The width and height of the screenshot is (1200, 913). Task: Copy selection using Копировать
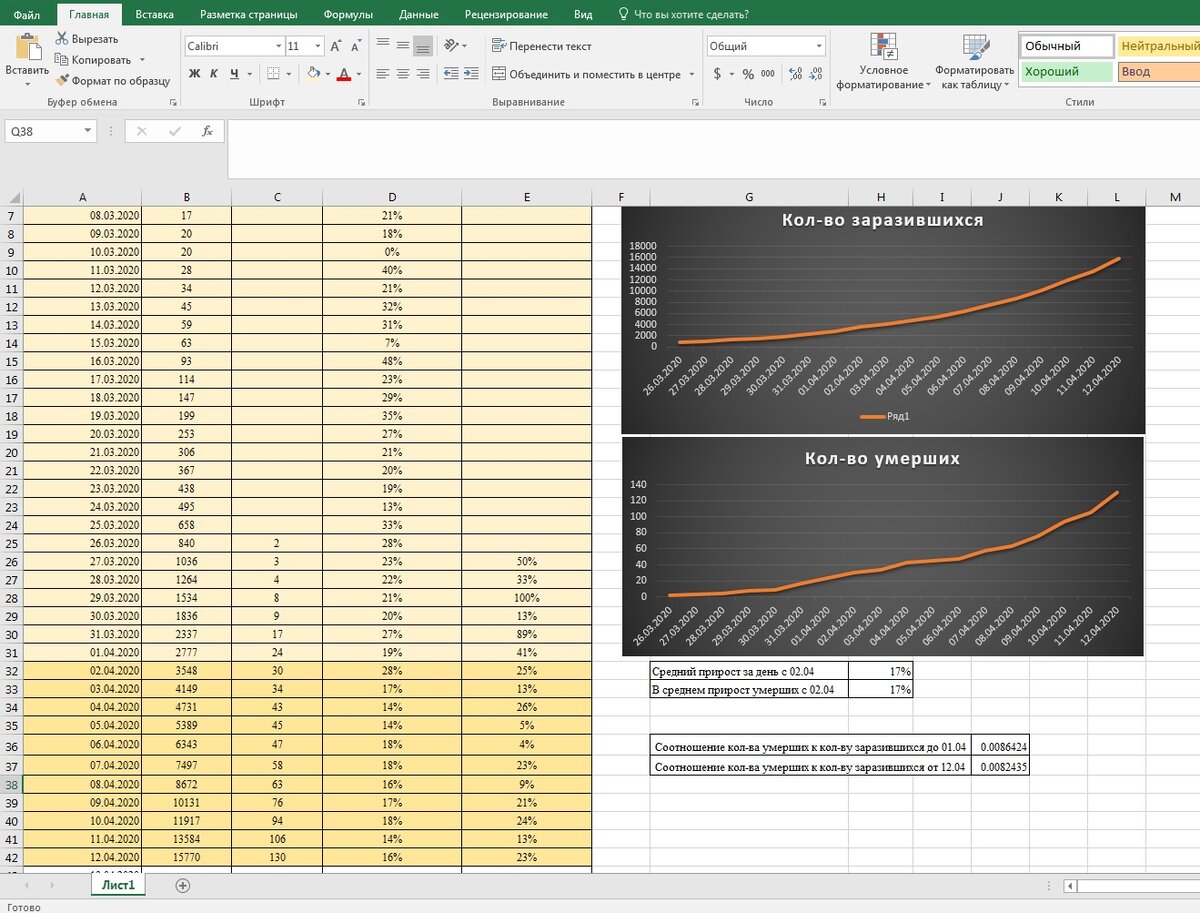pyautogui.click(x=93, y=60)
